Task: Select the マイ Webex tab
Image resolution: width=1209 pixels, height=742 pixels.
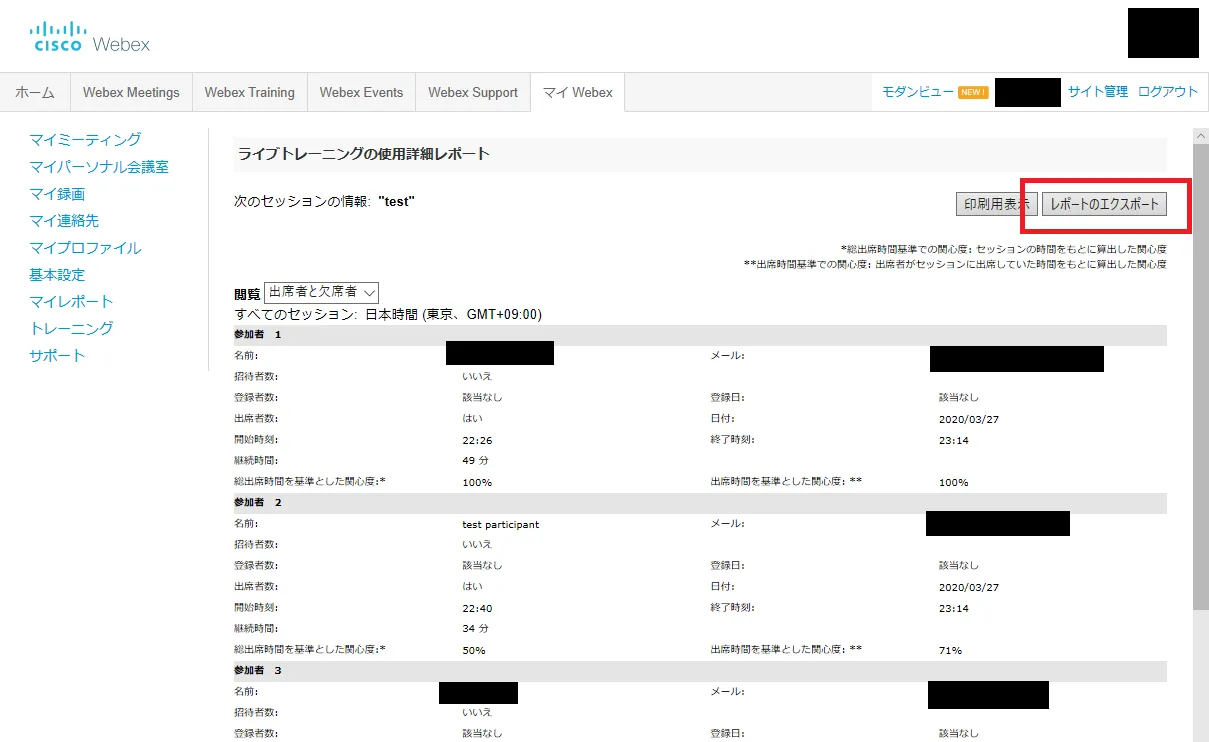Action: point(577,92)
